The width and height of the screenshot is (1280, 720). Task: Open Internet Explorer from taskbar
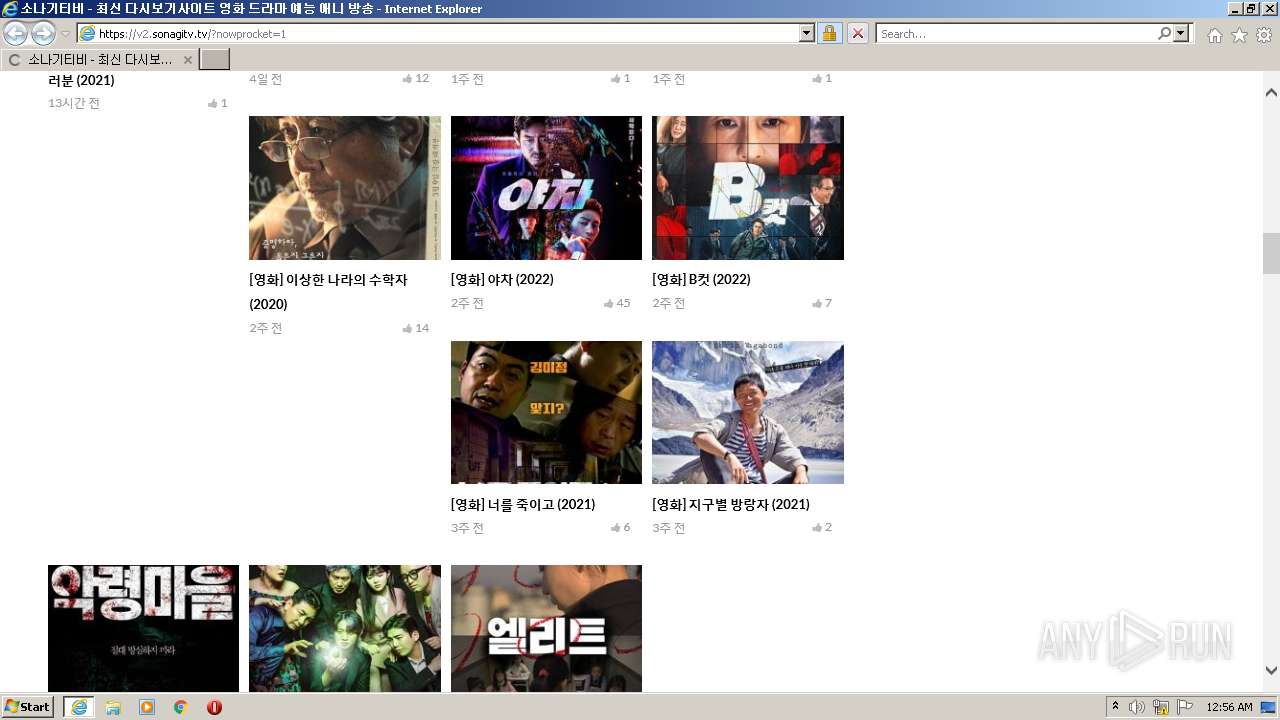(78, 707)
